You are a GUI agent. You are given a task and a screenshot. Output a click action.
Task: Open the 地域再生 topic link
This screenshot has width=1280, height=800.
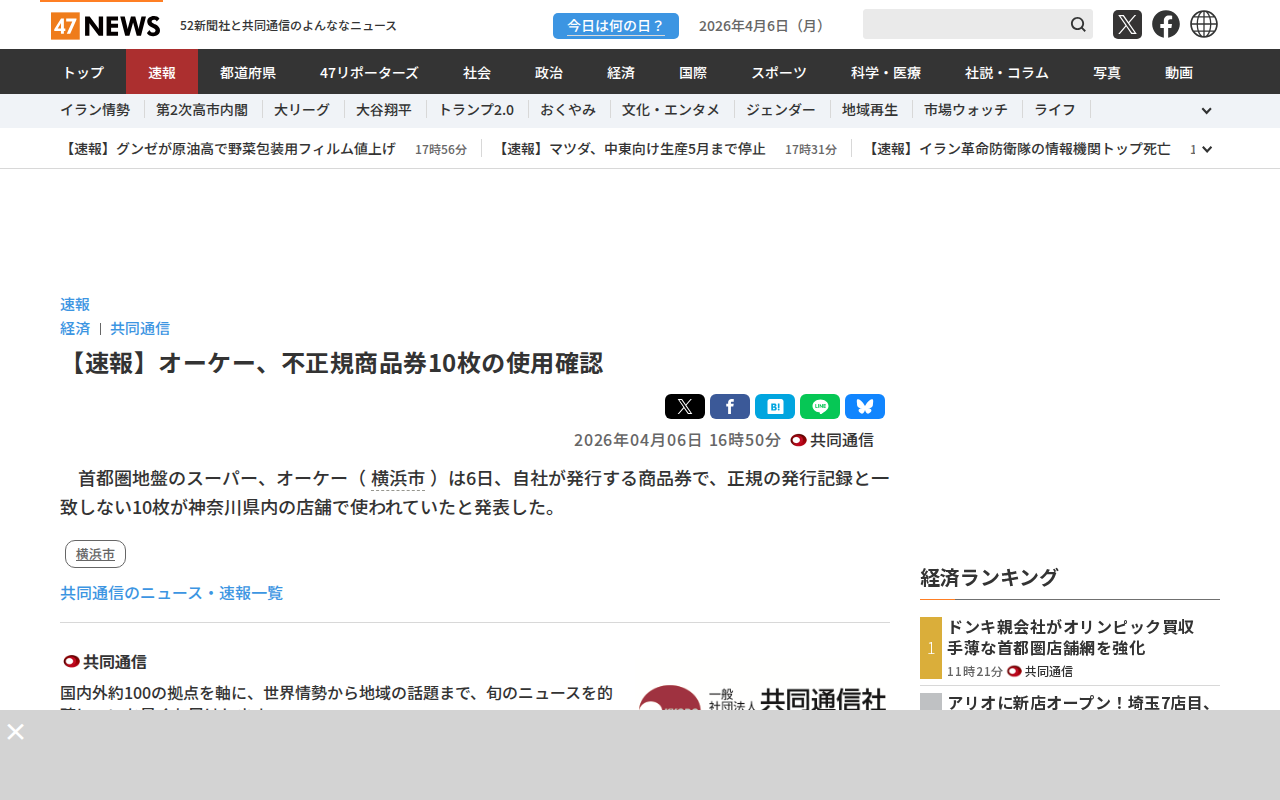point(870,110)
